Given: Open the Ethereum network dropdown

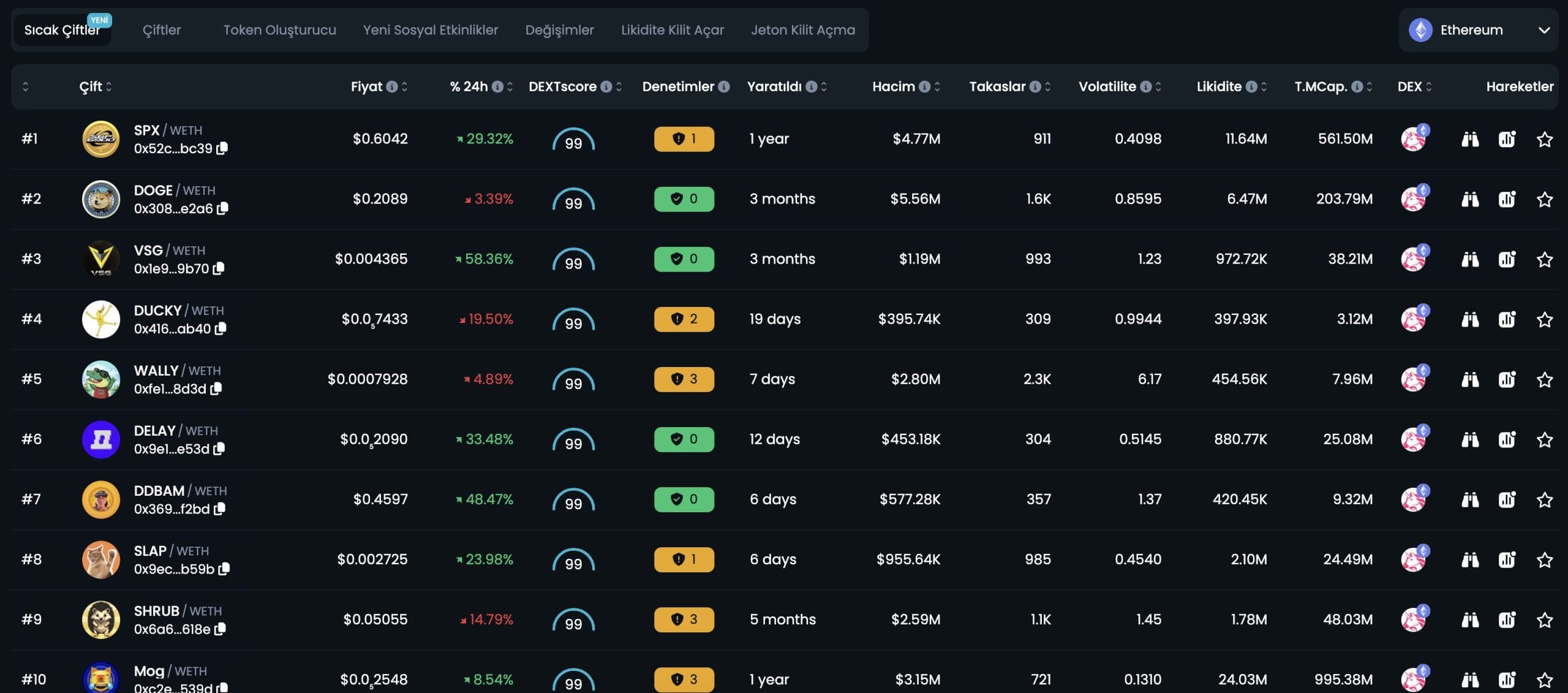Looking at the screenshot, I should click(x=1479, y=30).
